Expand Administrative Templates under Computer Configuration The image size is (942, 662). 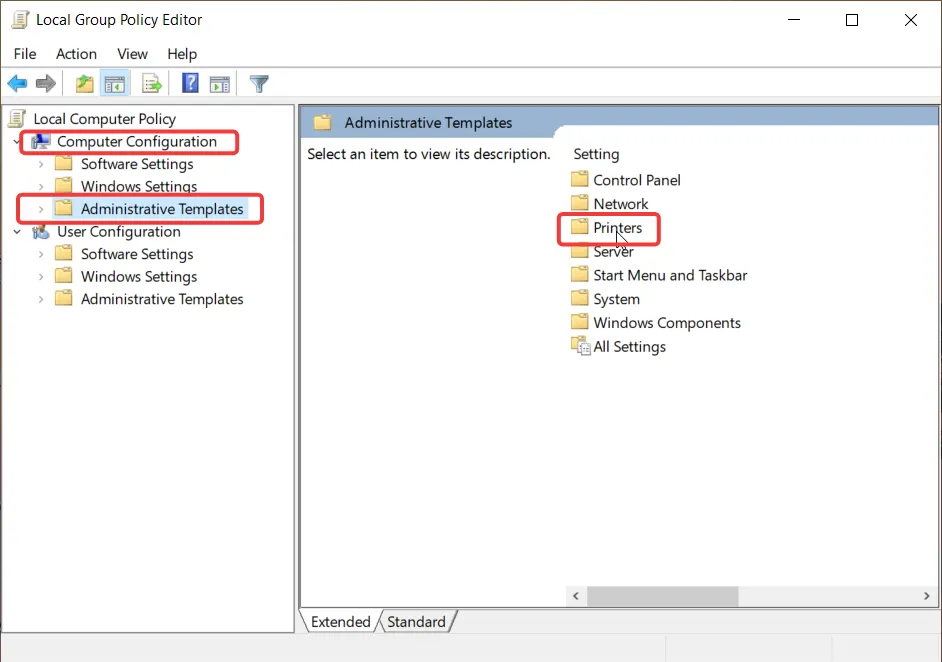coord(41,209)
